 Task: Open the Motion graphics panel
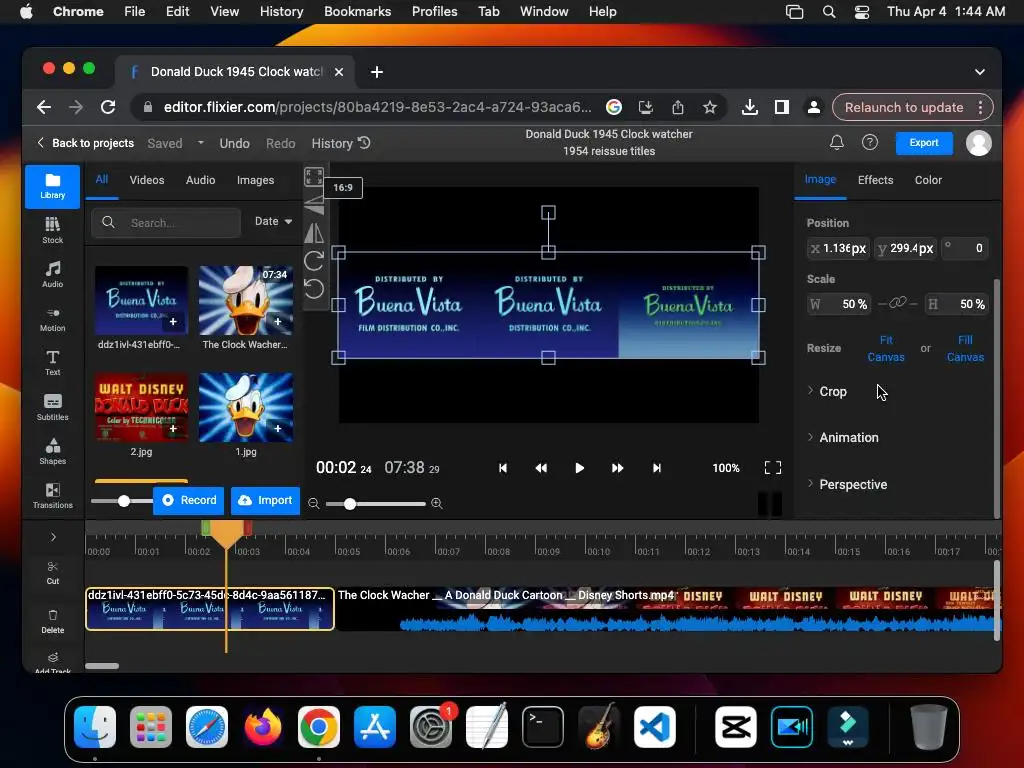(x=52, y=319)
